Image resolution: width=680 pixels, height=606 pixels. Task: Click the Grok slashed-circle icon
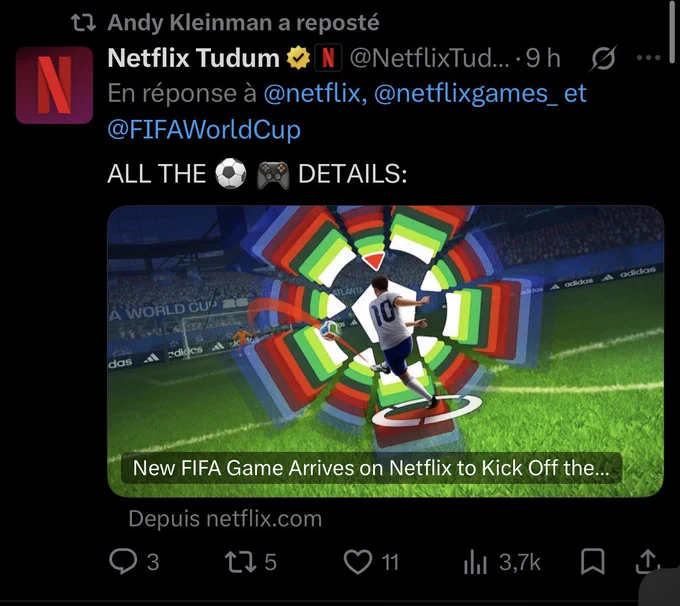pos(602,58)
